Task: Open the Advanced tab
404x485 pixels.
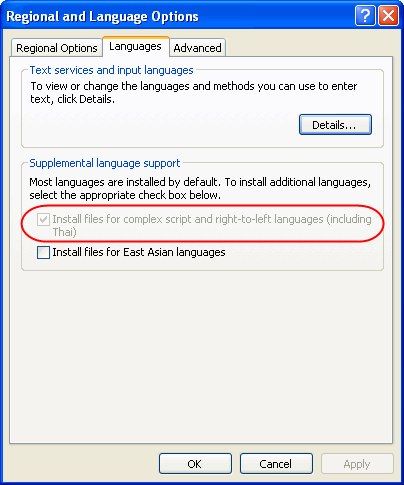Action: click(x=197, y=48)
